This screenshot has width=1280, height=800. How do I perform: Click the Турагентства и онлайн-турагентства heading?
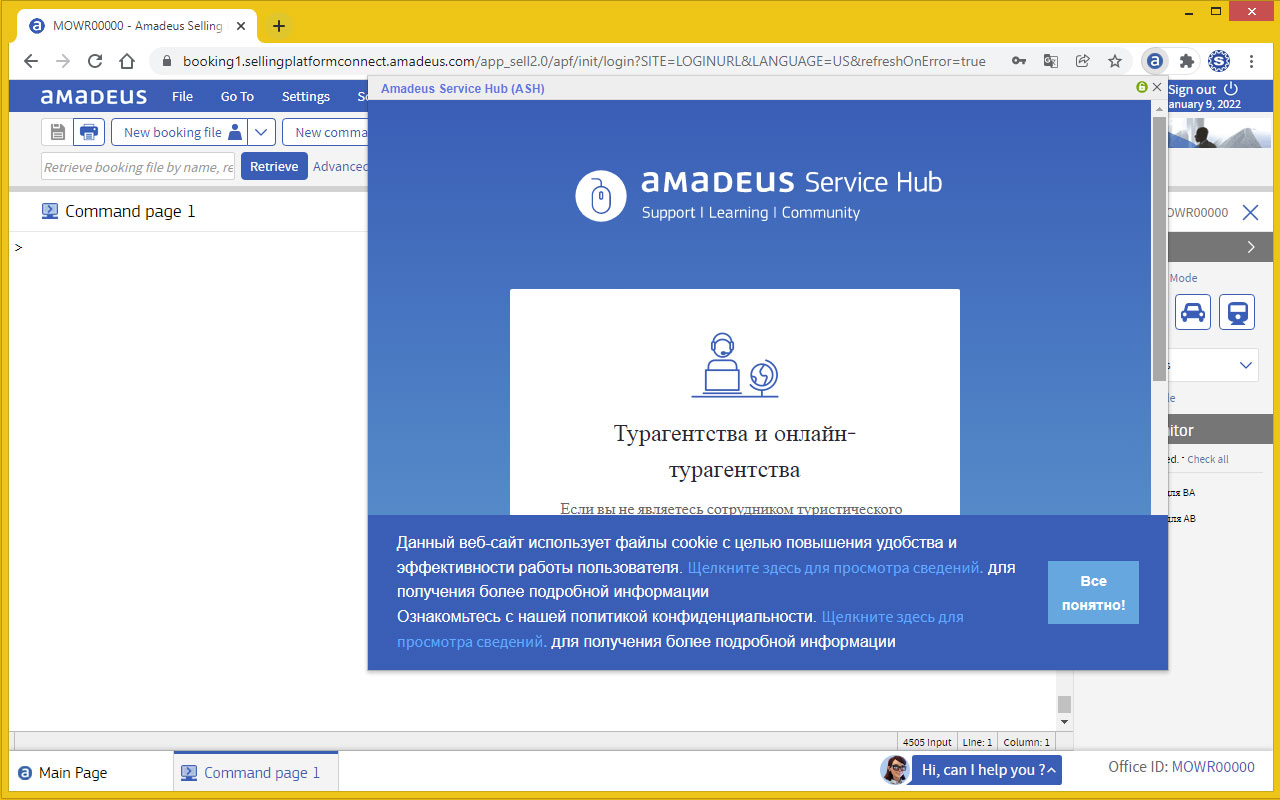734,451
